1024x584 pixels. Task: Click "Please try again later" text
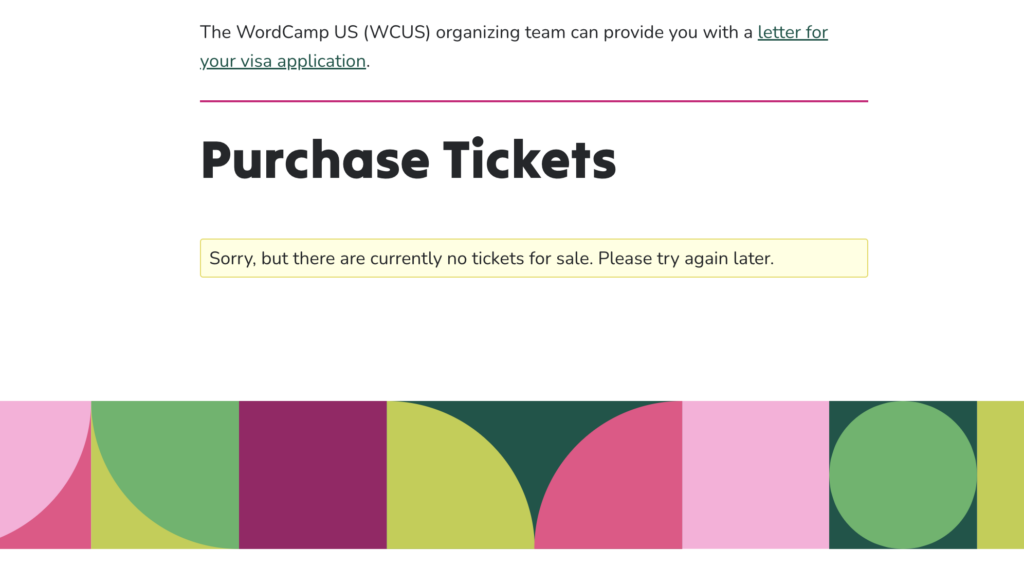(x=686, y=258)
